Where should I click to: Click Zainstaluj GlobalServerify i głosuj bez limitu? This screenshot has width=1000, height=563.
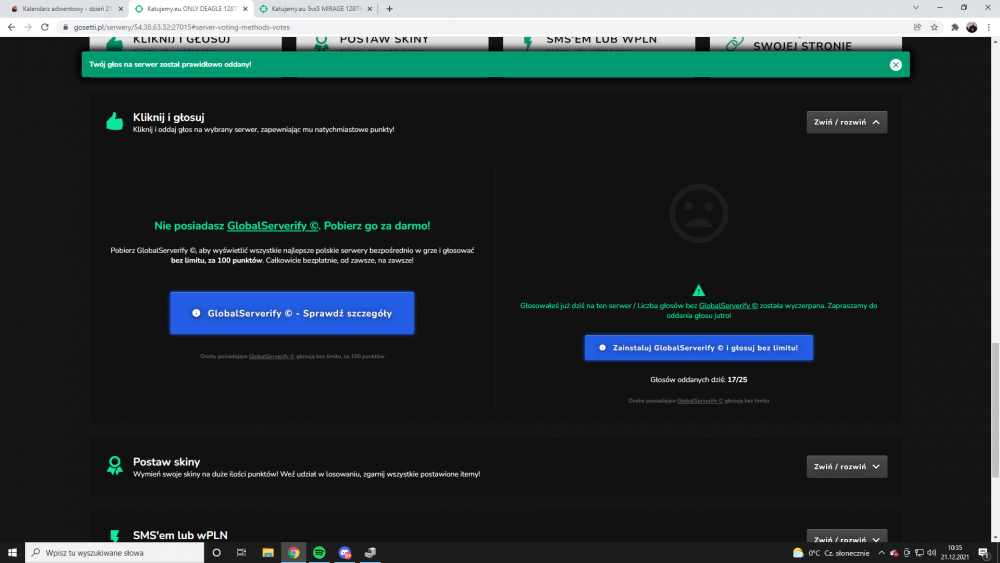[698, 347]
